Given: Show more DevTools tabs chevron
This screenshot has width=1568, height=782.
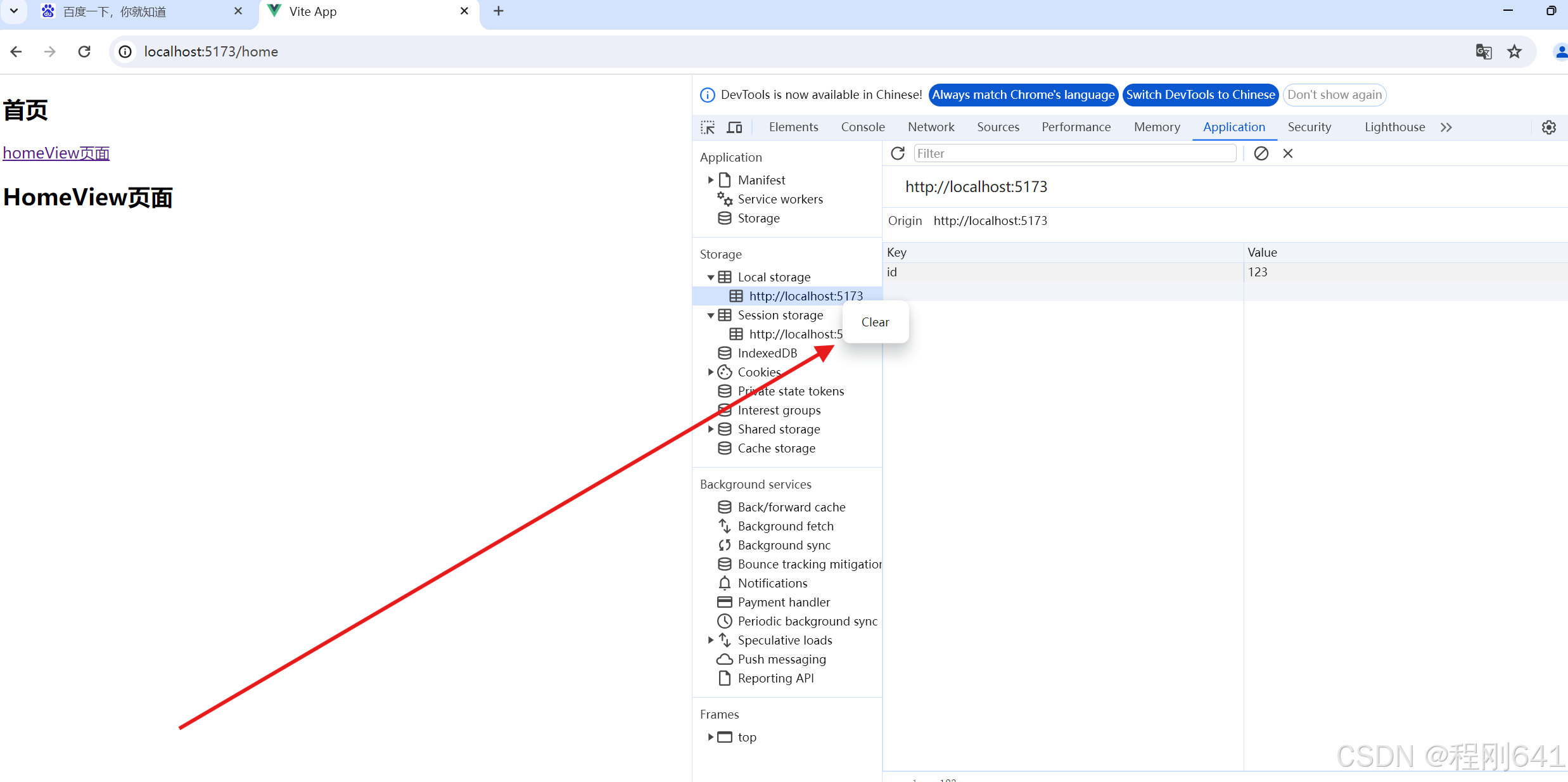Looking at the screenshot, I should pyautogui.click(x=1446, y=127).
